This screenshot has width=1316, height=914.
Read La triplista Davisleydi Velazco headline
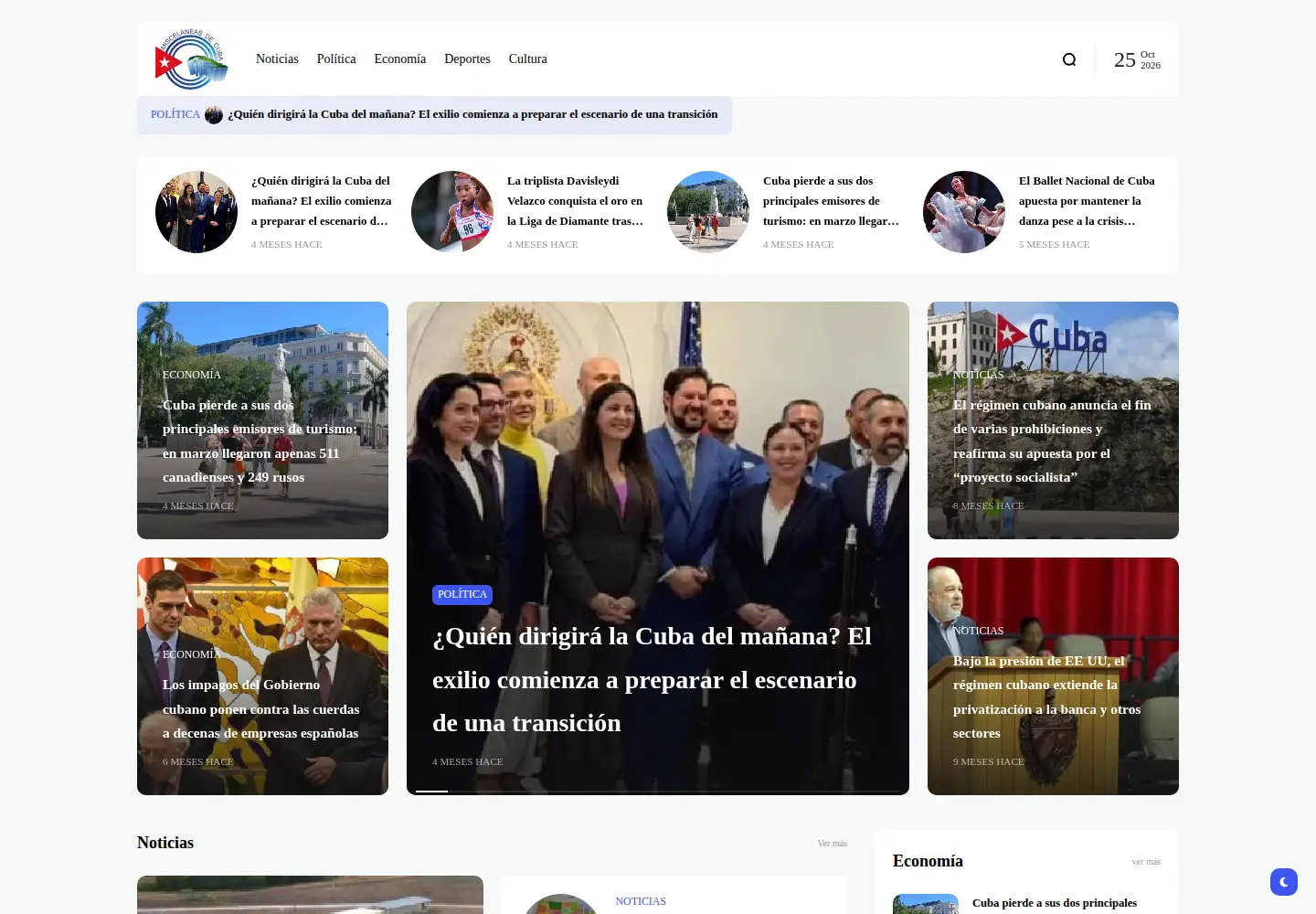pos(575,201)
